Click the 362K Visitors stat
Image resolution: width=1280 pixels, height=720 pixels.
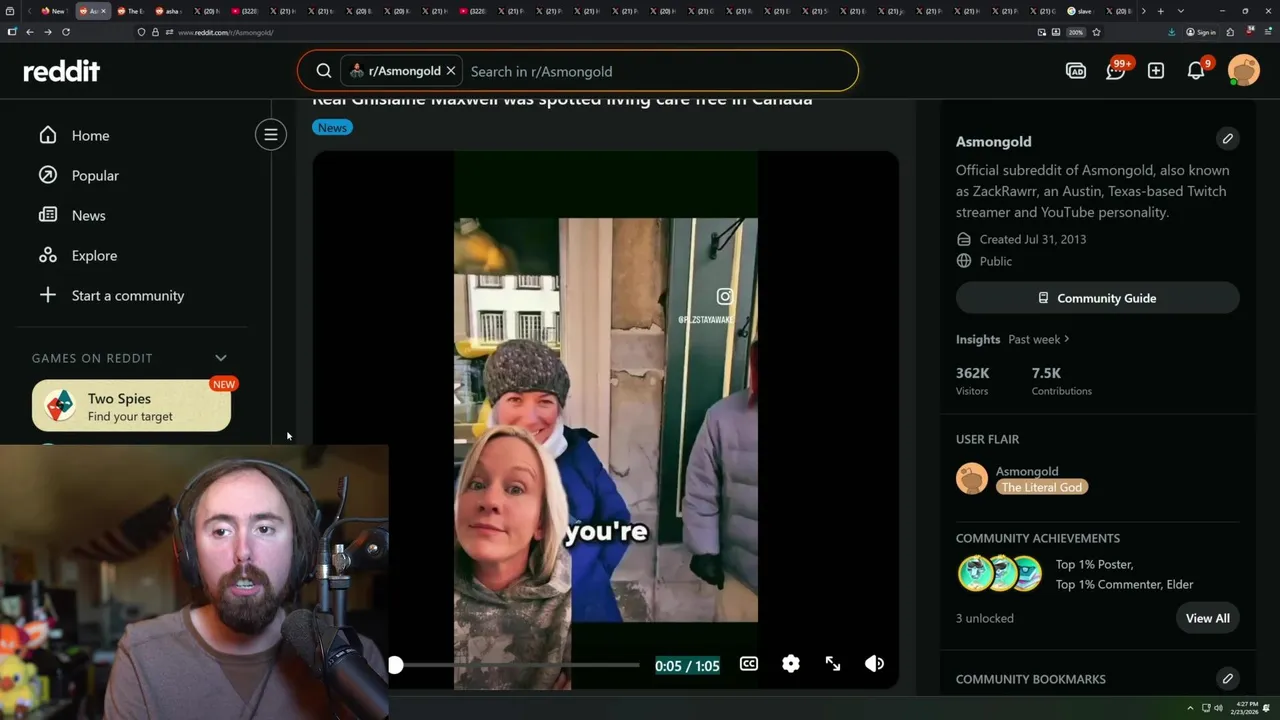[x=973, y=381]
